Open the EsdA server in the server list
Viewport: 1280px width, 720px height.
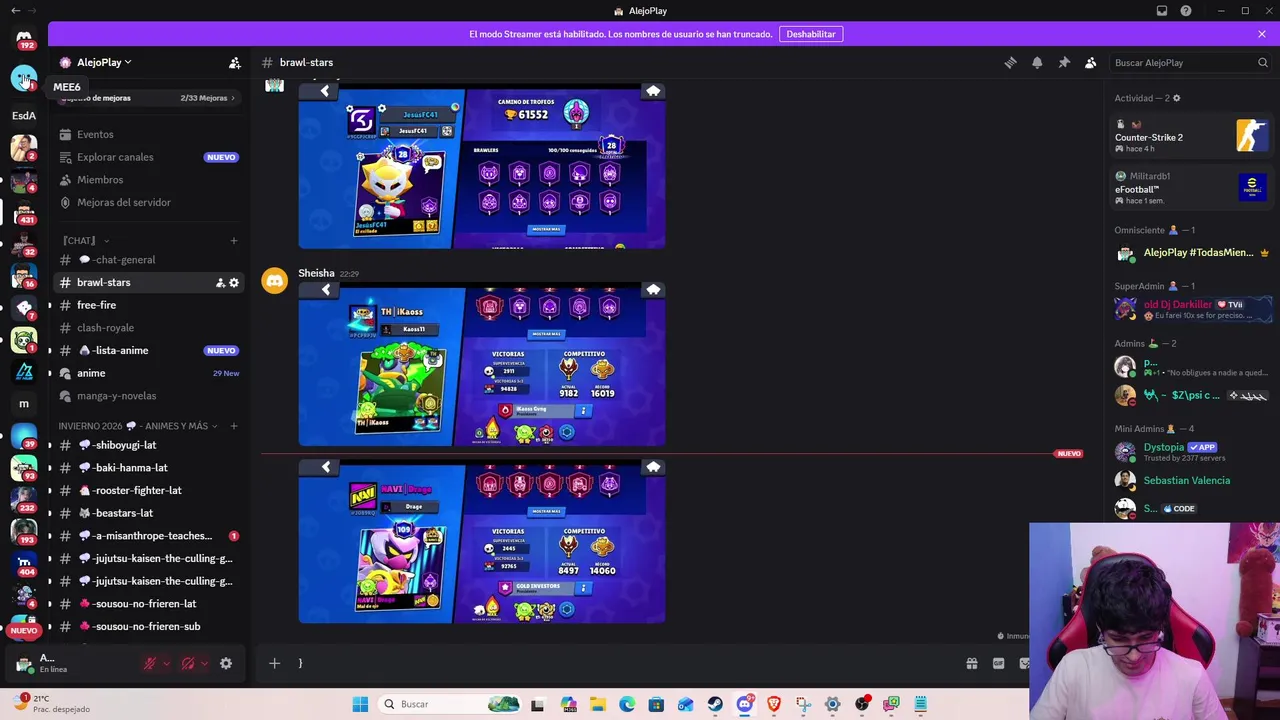24,115
